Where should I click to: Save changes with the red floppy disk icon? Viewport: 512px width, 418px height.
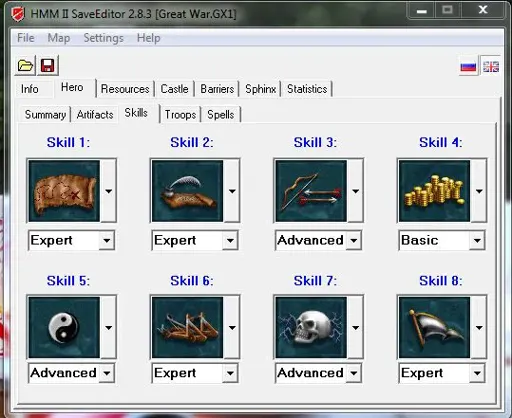(48, 65)
